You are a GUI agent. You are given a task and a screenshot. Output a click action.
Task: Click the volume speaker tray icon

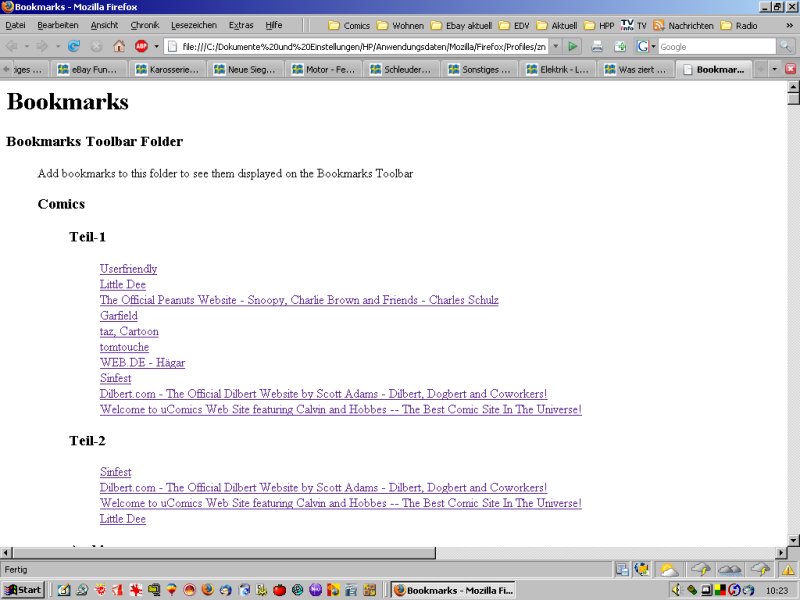(677, 590)
